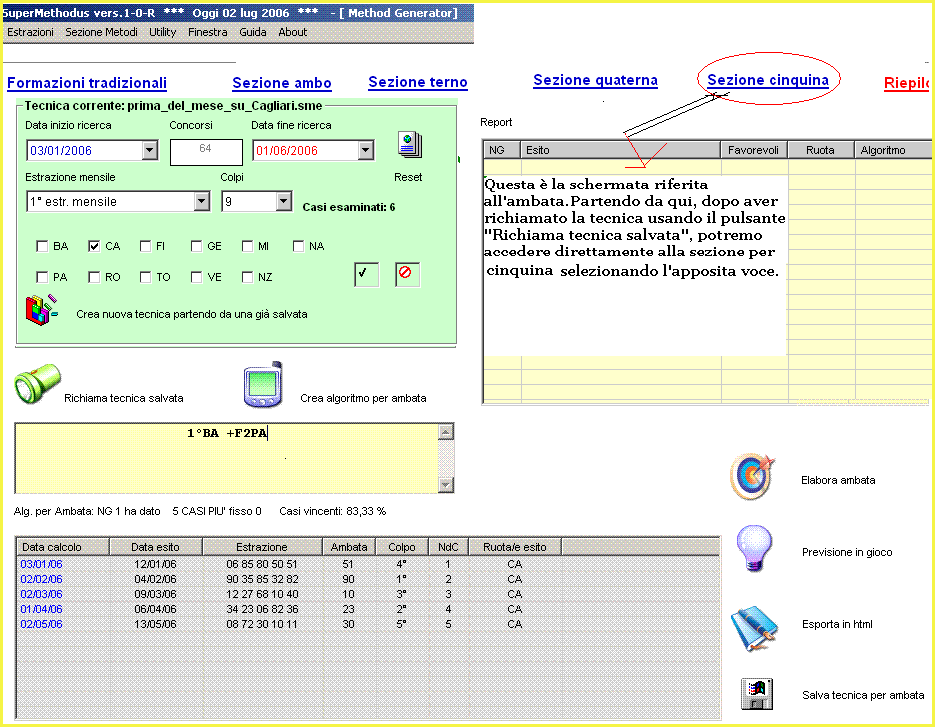Open the red Riepilogo link
935x727 pixels.
click(906, 83)
